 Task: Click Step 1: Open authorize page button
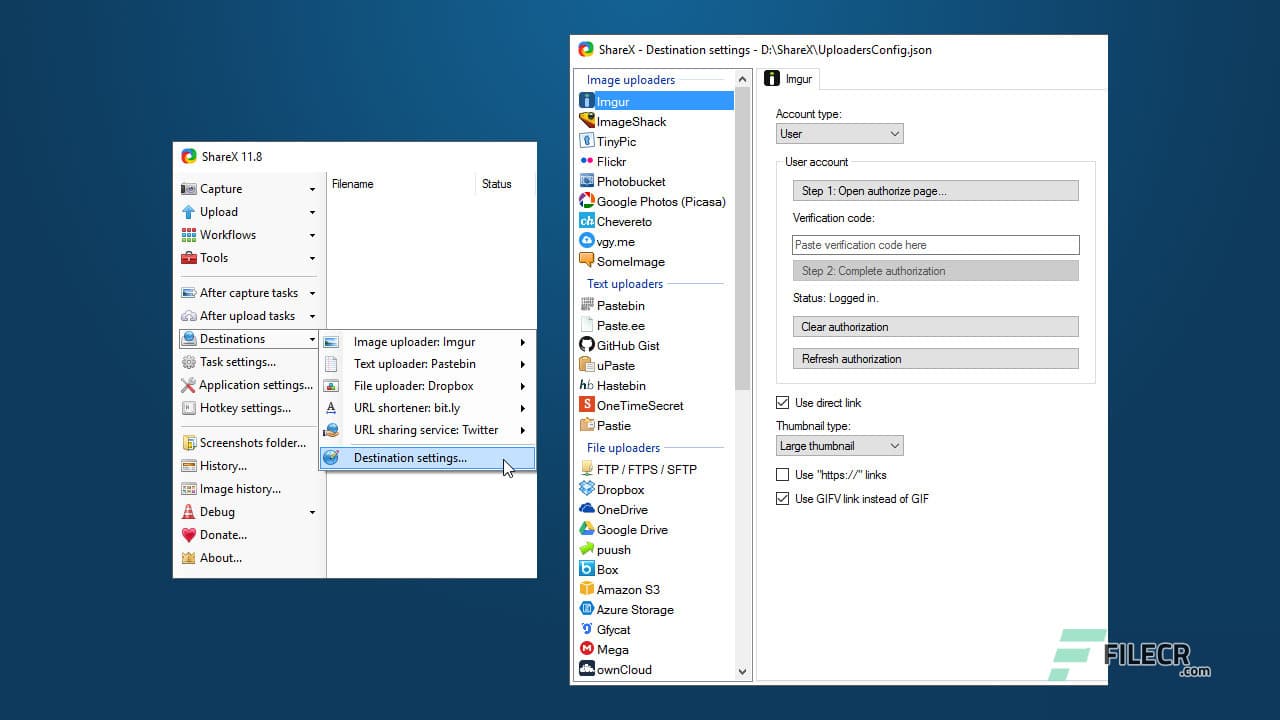(x=935, y=190)
